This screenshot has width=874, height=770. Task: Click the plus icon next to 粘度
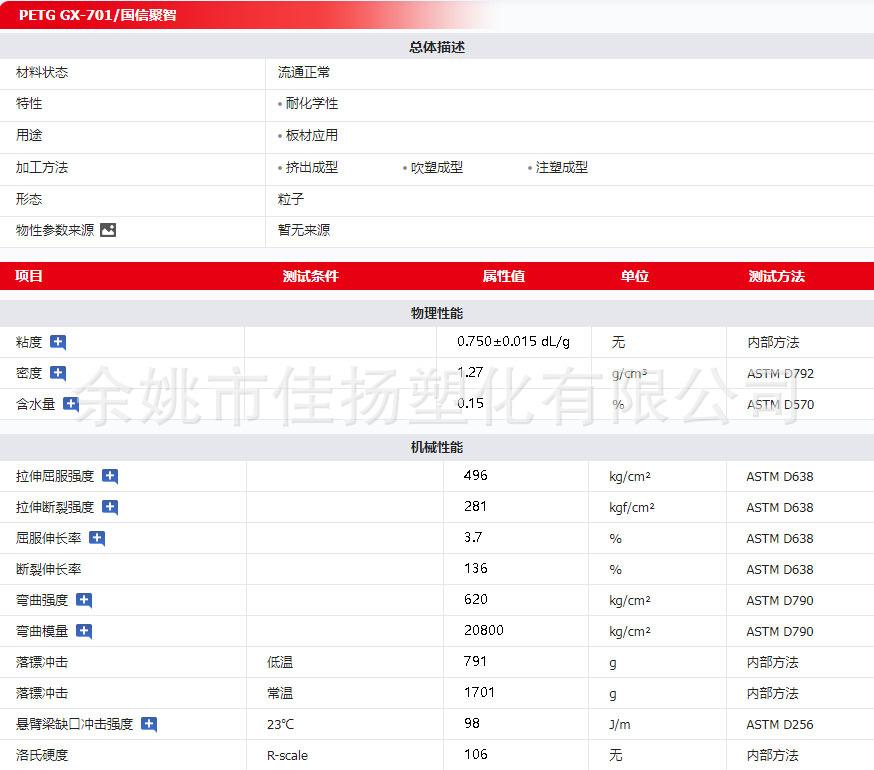pyautogui.click(x=58, y=342)
